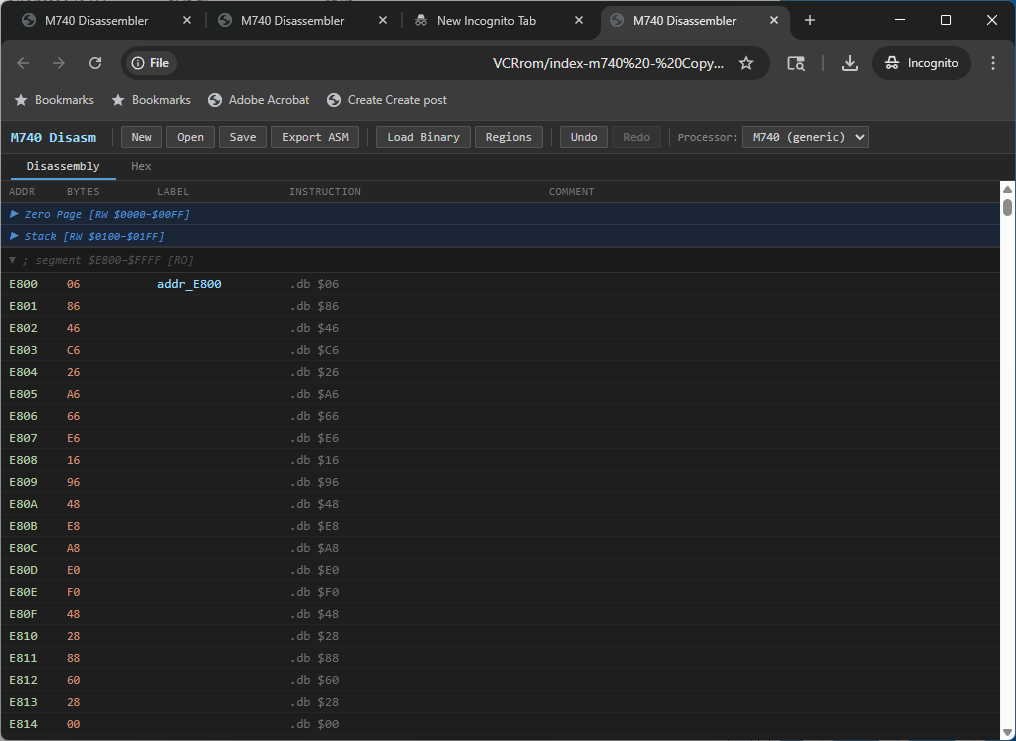Screen dimensions: 1016x741
Task: Open the downloads icon in Chrome toolbar
Action: click(x=849, y=63)
